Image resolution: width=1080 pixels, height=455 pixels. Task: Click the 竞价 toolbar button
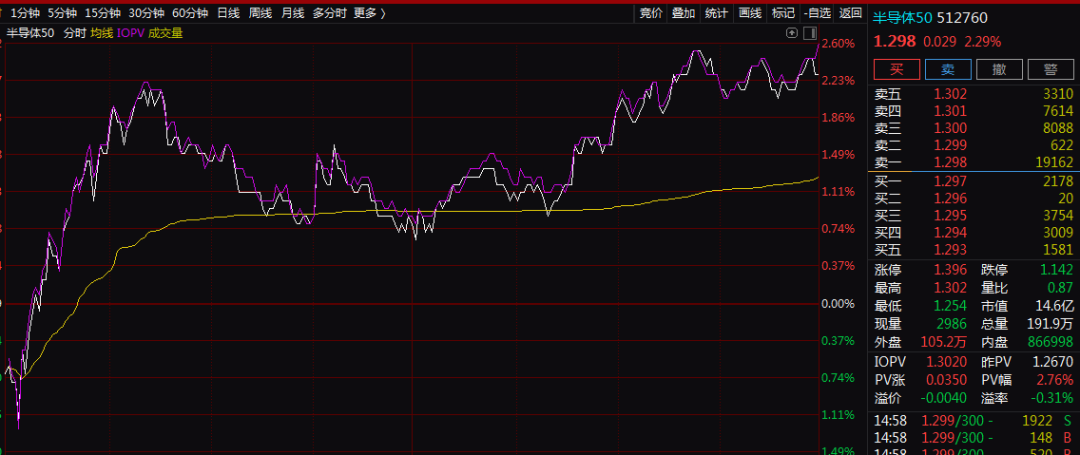(x=650, y=12)
